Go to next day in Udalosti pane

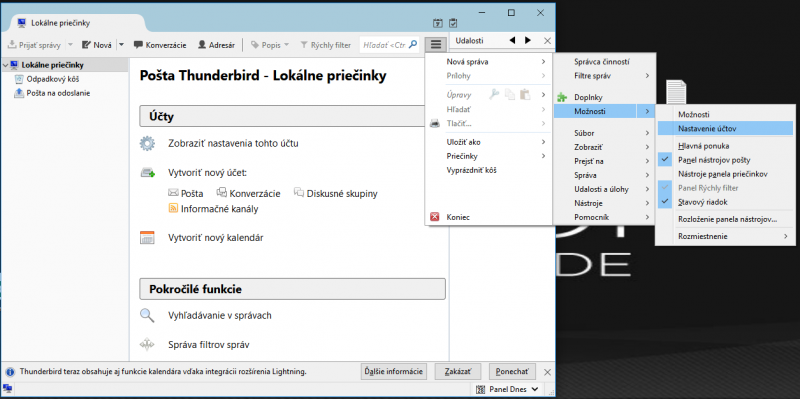528,40
